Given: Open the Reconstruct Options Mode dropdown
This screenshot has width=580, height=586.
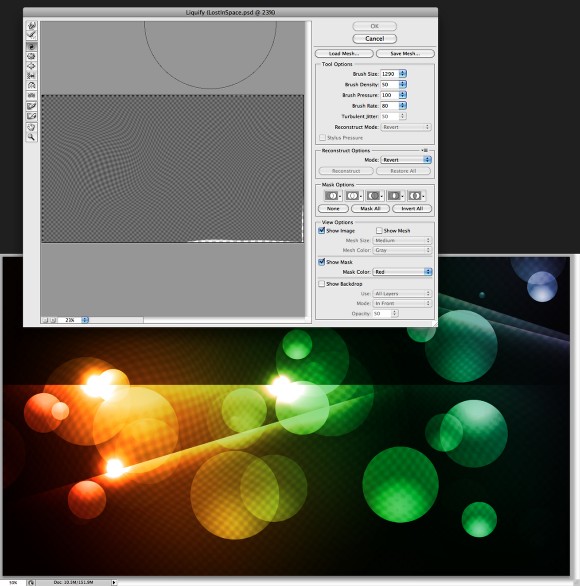Looking at the screenshot, I should point(406,160).
